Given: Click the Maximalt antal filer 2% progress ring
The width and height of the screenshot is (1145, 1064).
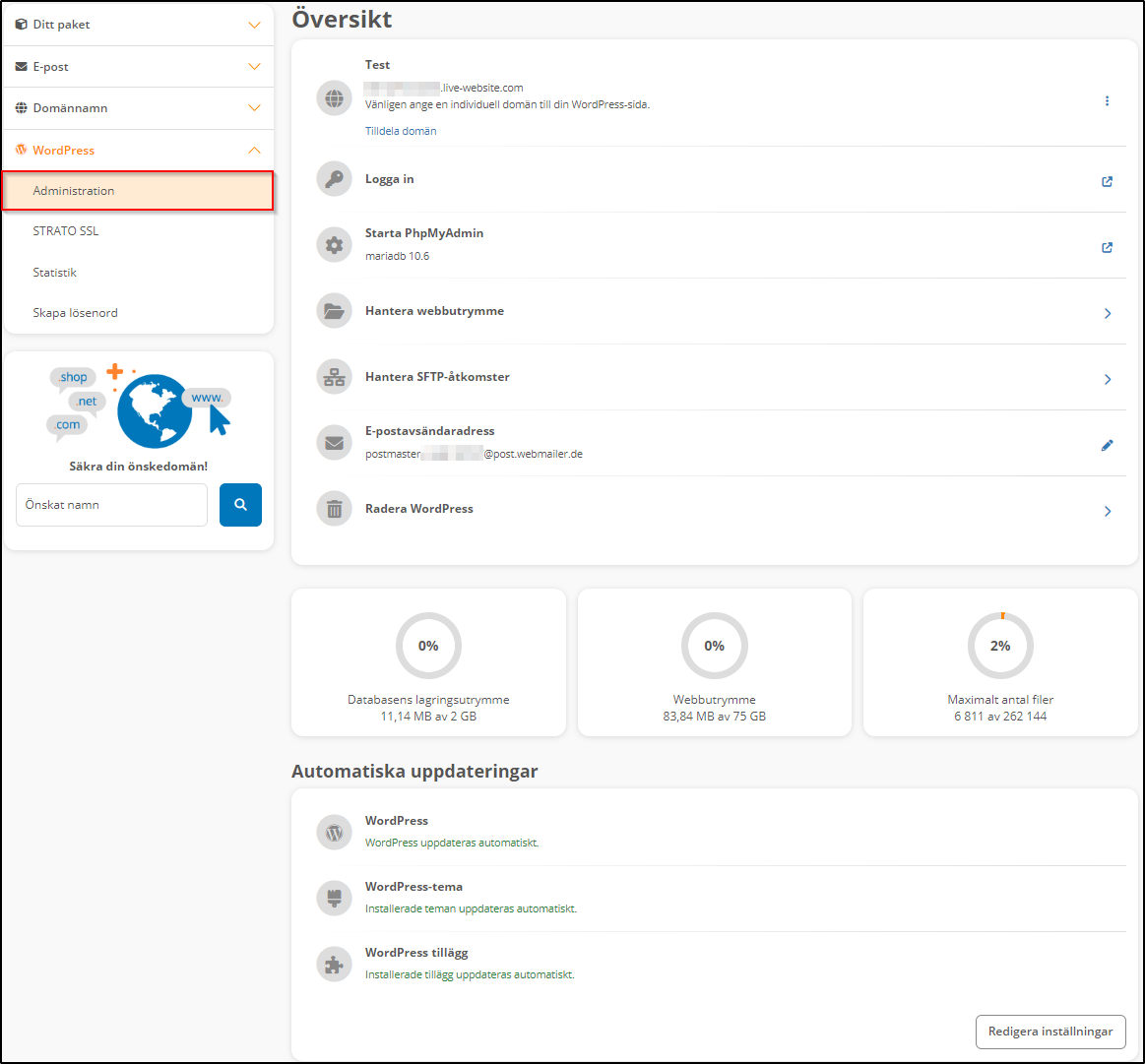Looking at the screenshot, I should point(1000,646).
